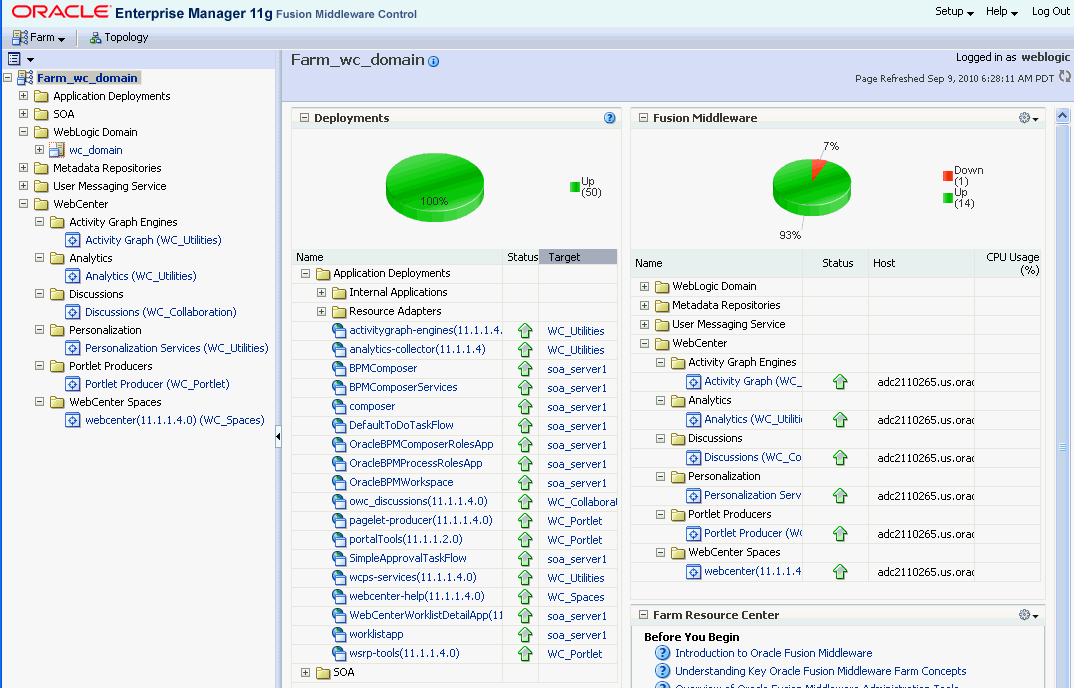This screenshot has height=688, width=1074.
Task: Click navigation tree view options icon
Action: [21, 59]
